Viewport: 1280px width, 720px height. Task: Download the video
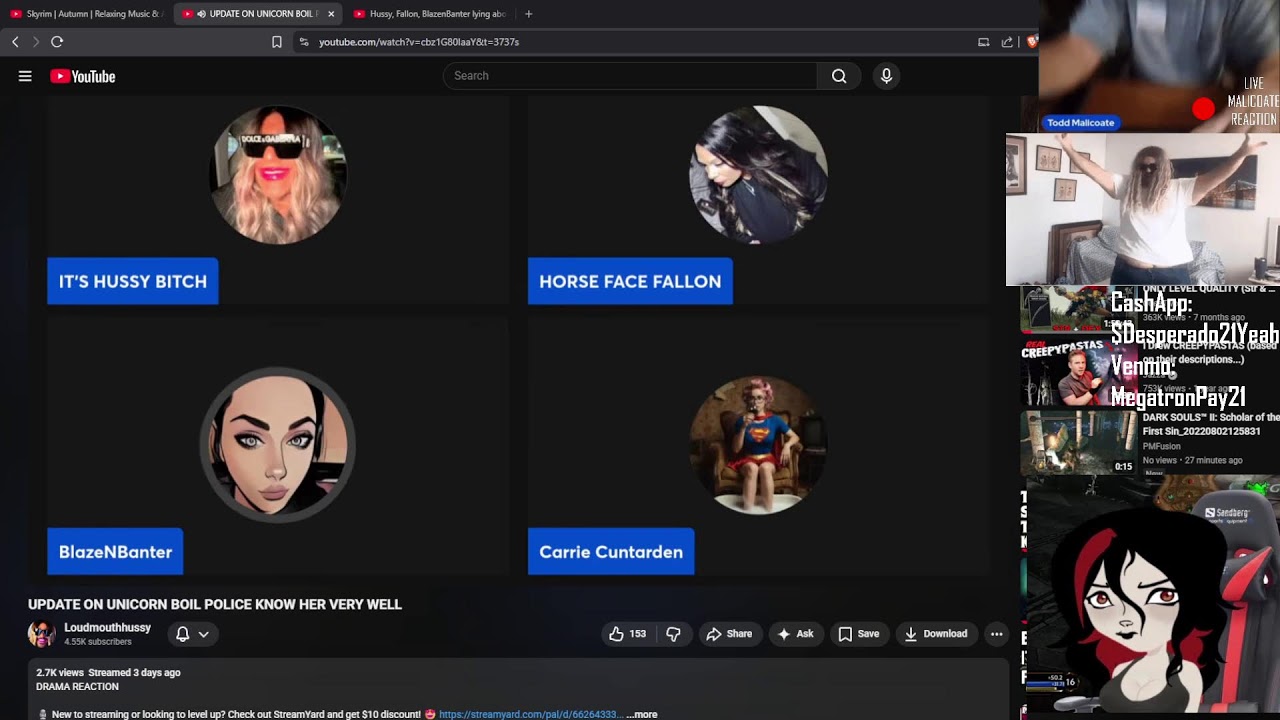tap(936, 634)
